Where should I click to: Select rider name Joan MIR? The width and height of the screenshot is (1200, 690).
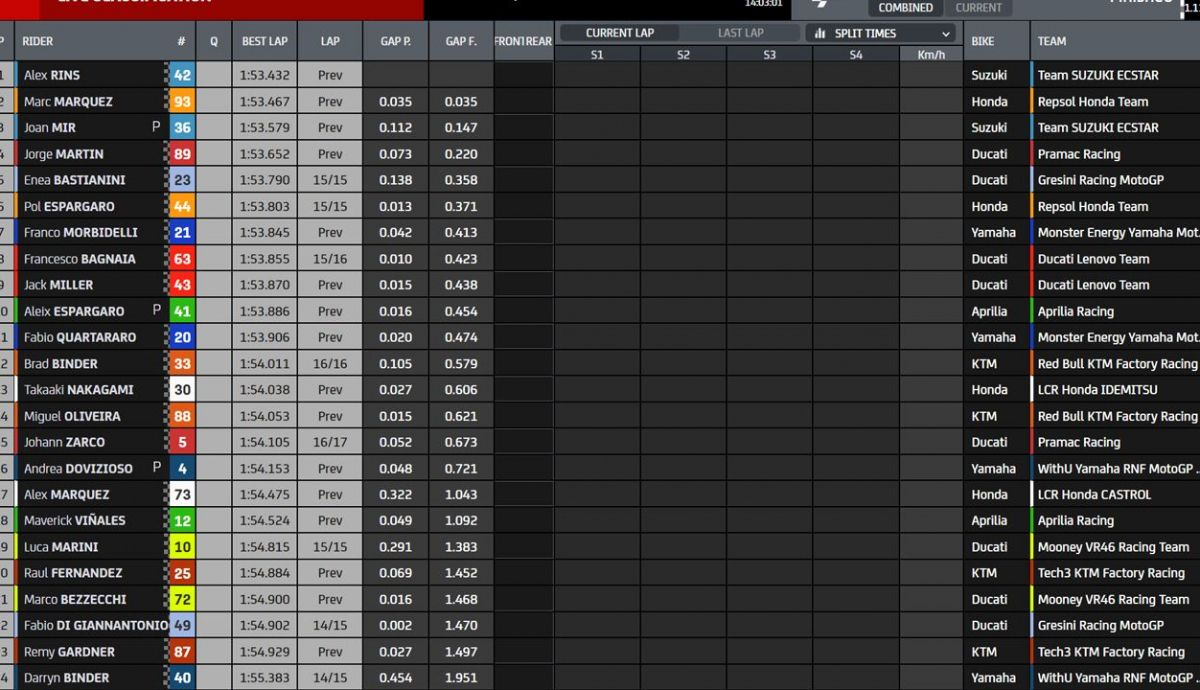tap(50, 128)
